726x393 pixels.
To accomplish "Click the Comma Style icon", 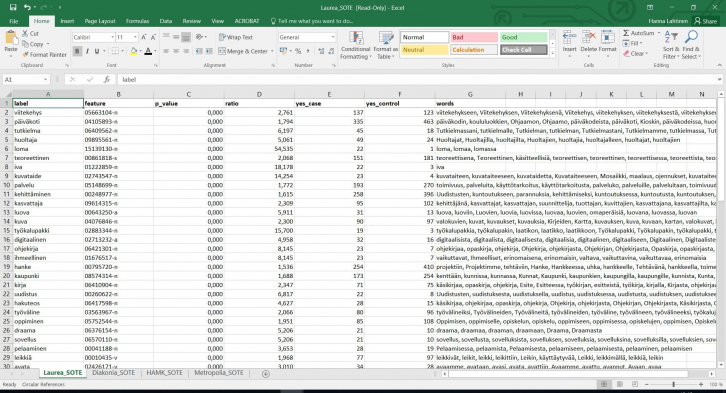I will 307,51.
